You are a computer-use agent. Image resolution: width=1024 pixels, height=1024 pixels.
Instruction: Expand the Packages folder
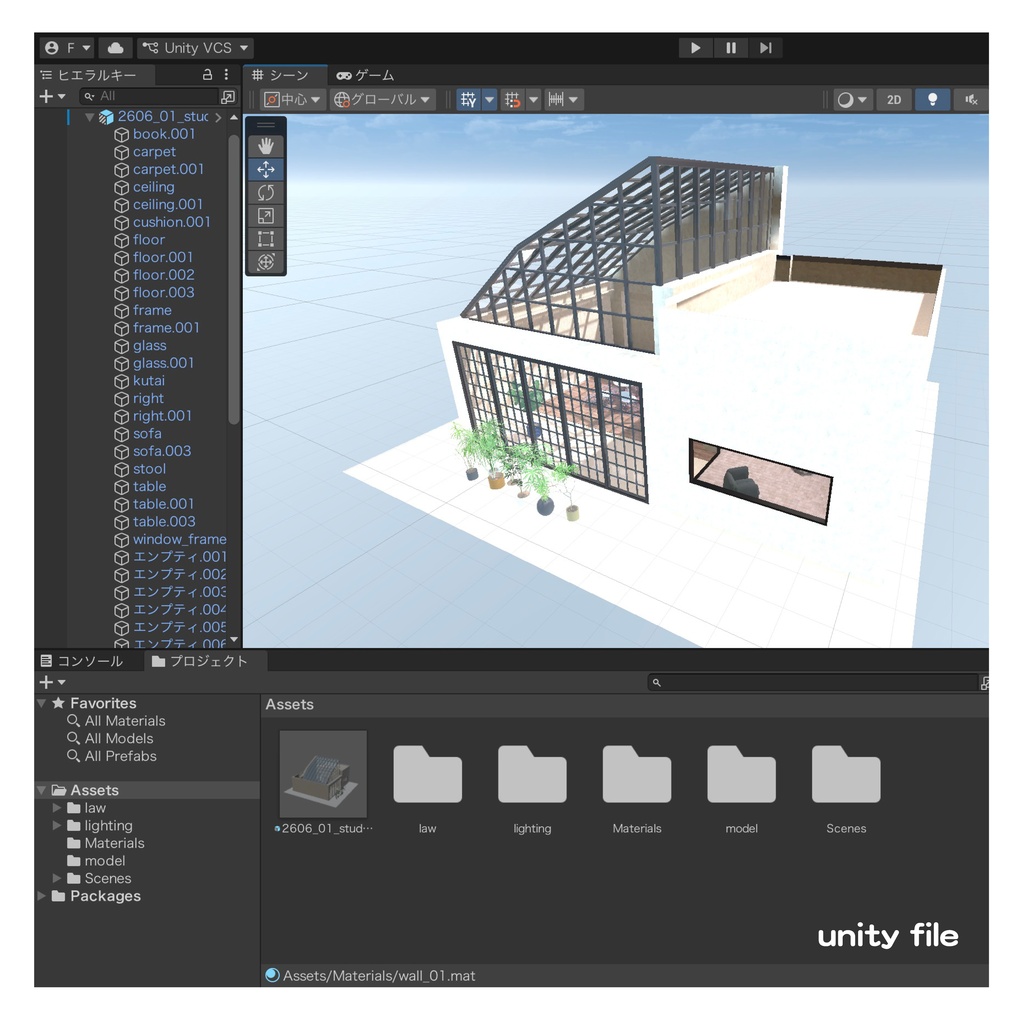point(42,896)
